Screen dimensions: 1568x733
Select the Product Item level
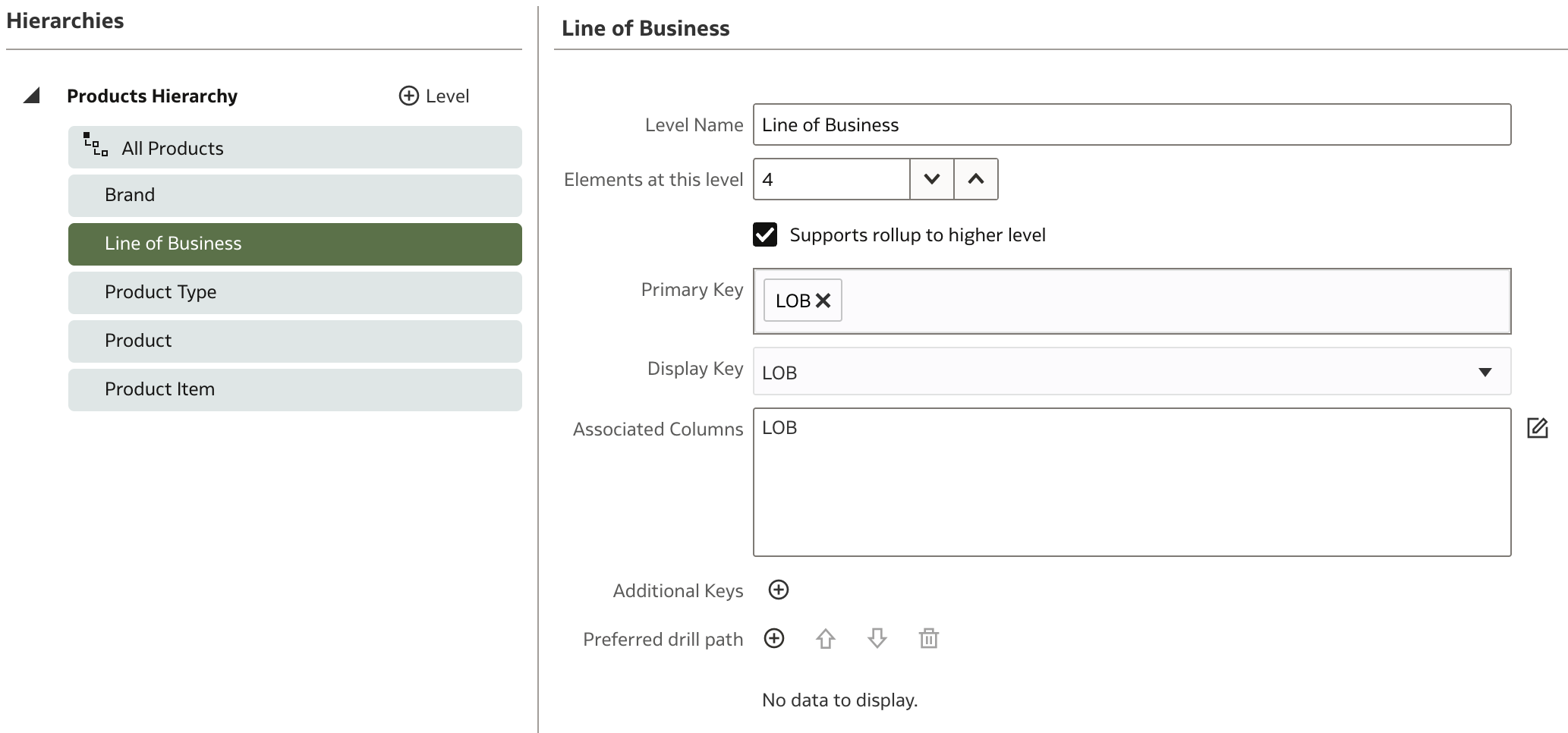point(295,390)
